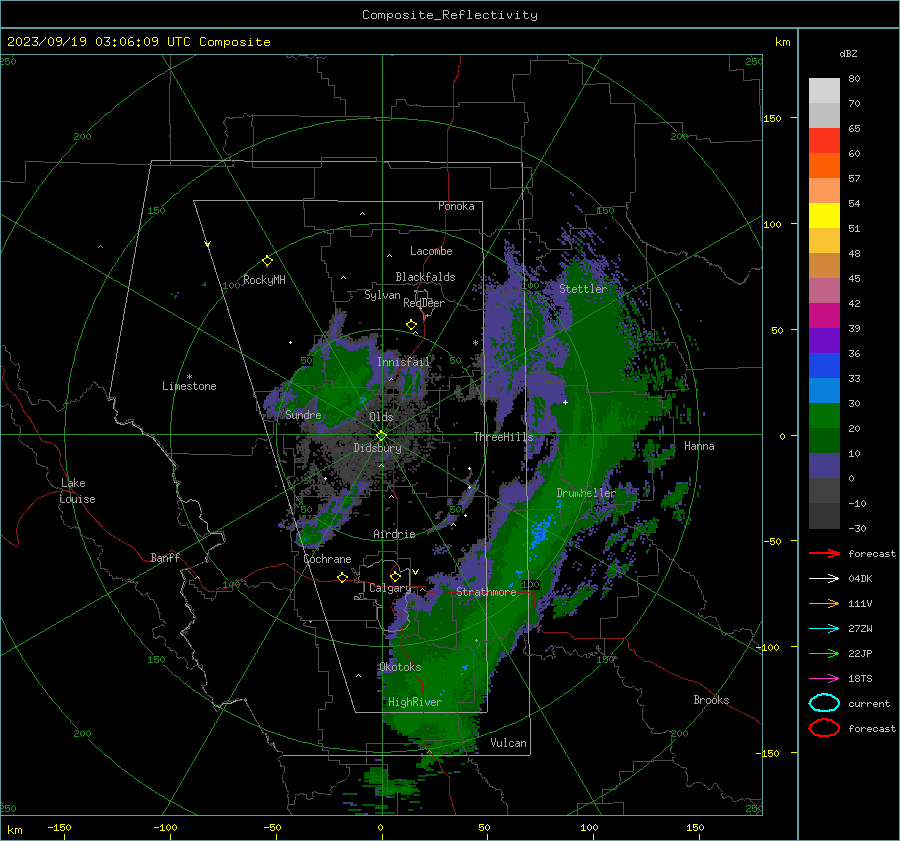Pick the red 60–65 dBZ color swatch
Screen dimensions: 900x841
pos(824,141)
